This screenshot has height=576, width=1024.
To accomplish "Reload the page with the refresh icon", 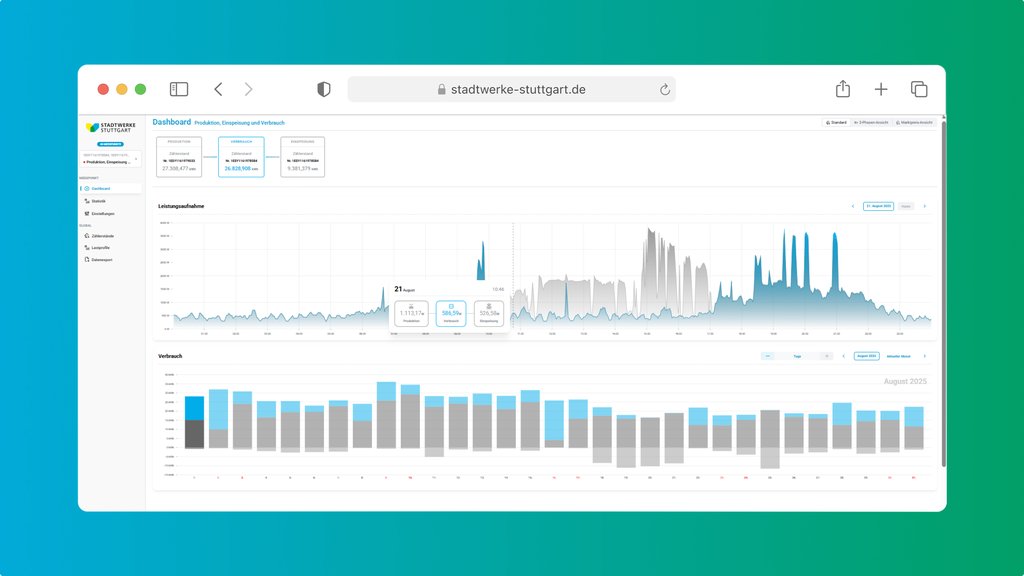I will [x=665, y=89].
